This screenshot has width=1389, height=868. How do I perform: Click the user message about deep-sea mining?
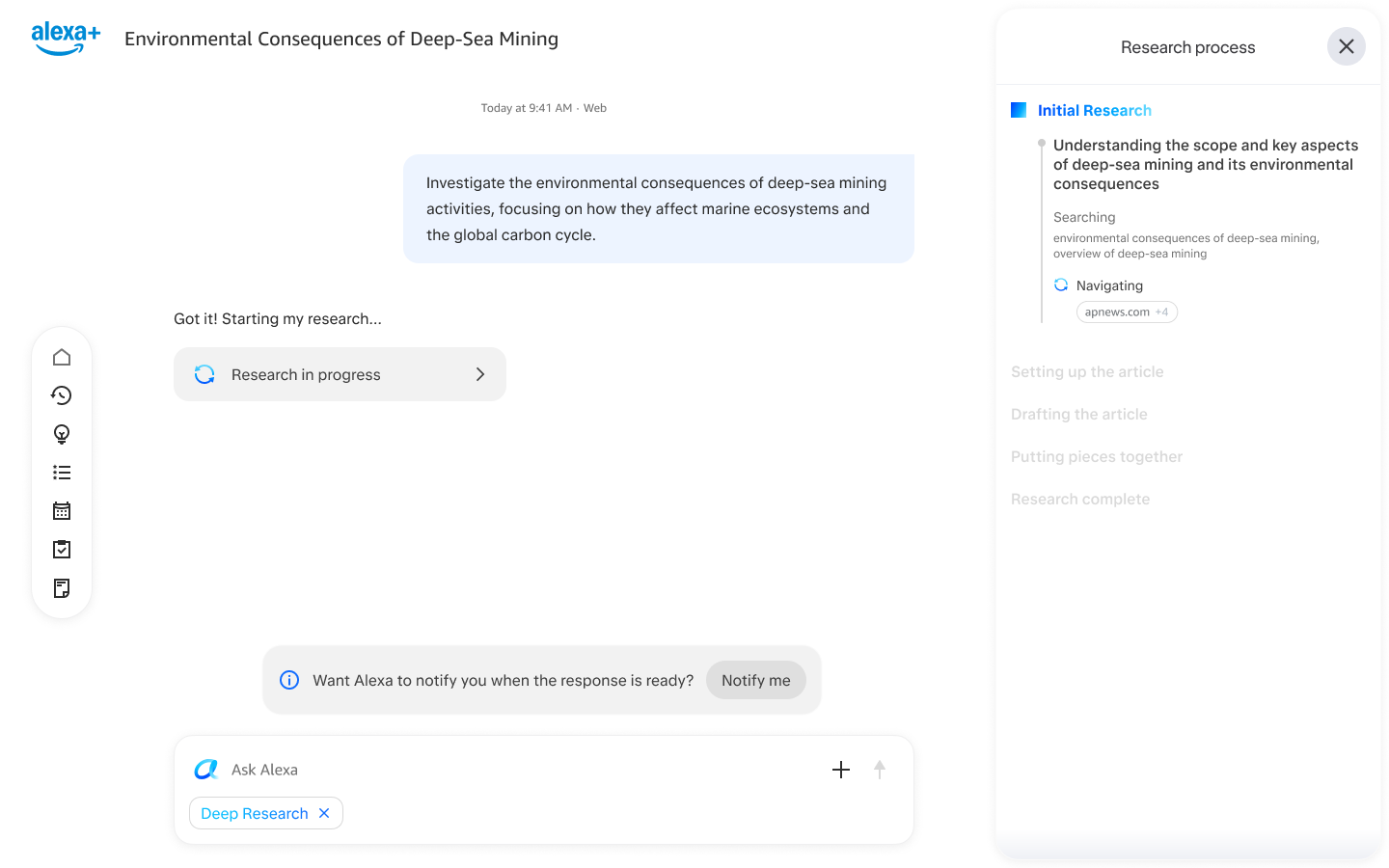point(659,208)
